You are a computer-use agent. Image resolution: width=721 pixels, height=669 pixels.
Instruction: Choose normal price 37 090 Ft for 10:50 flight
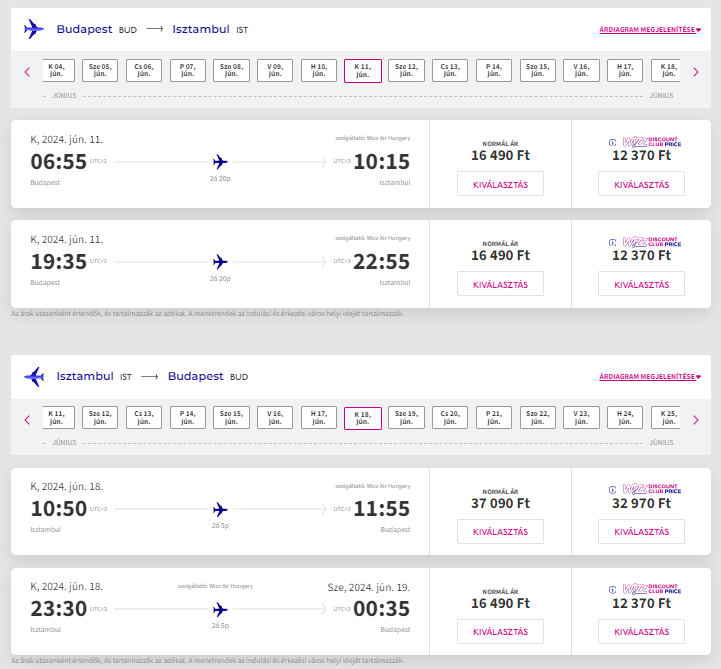coord(500,532)
